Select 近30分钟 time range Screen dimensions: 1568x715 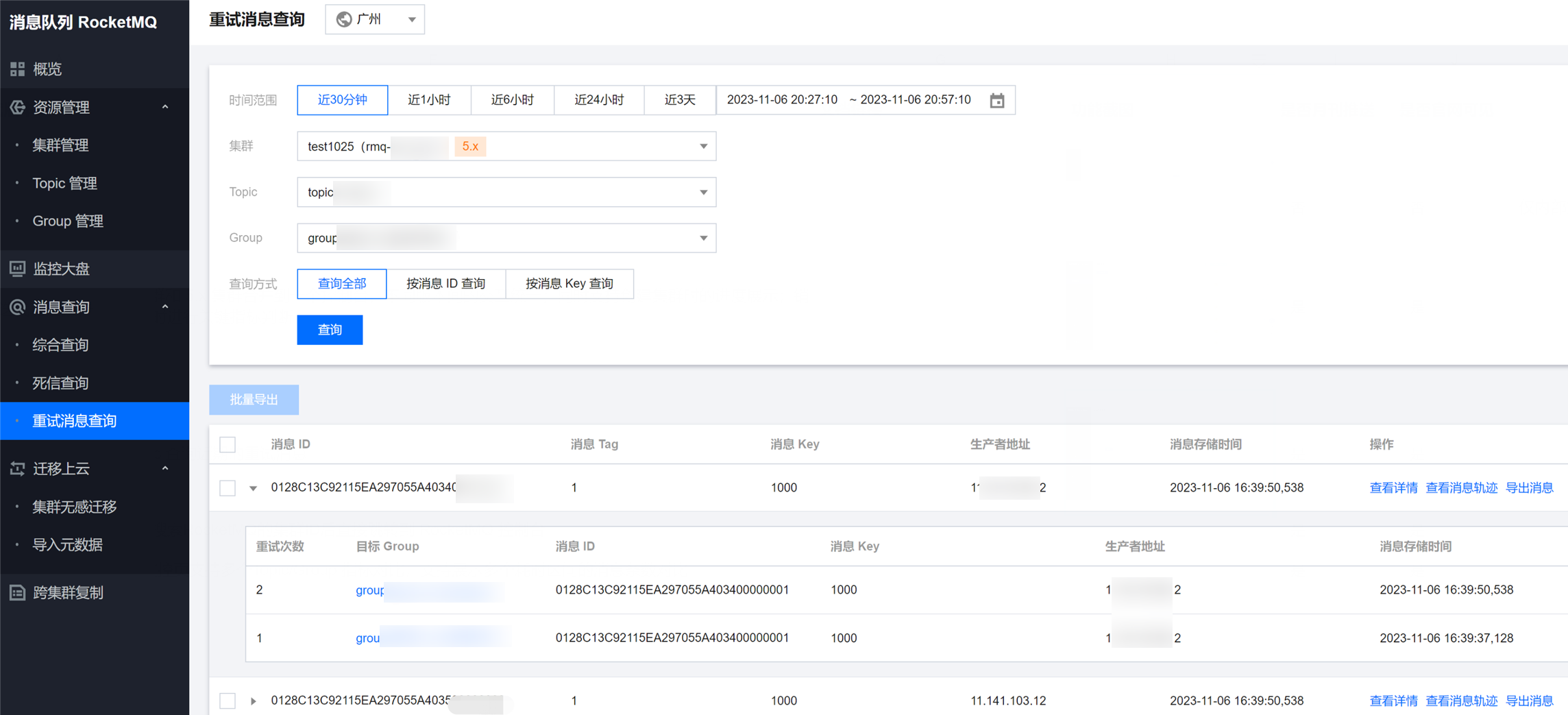click(342, 100)
